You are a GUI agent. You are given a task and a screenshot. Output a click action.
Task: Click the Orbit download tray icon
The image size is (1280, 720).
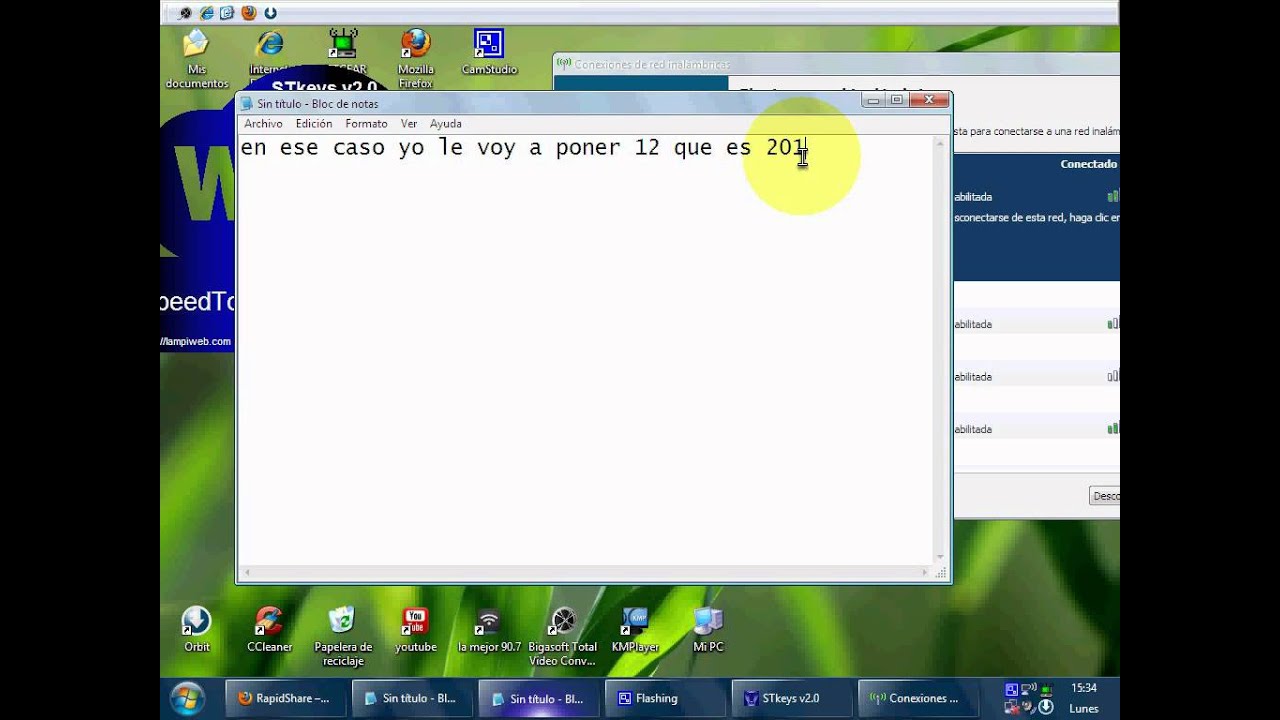1046,707
